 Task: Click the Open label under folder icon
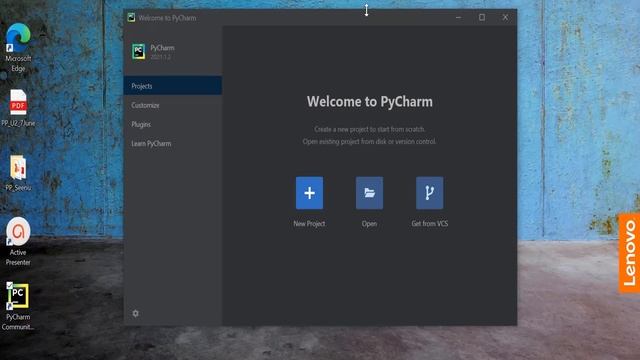pyautogui.click(x=369, y=224)
